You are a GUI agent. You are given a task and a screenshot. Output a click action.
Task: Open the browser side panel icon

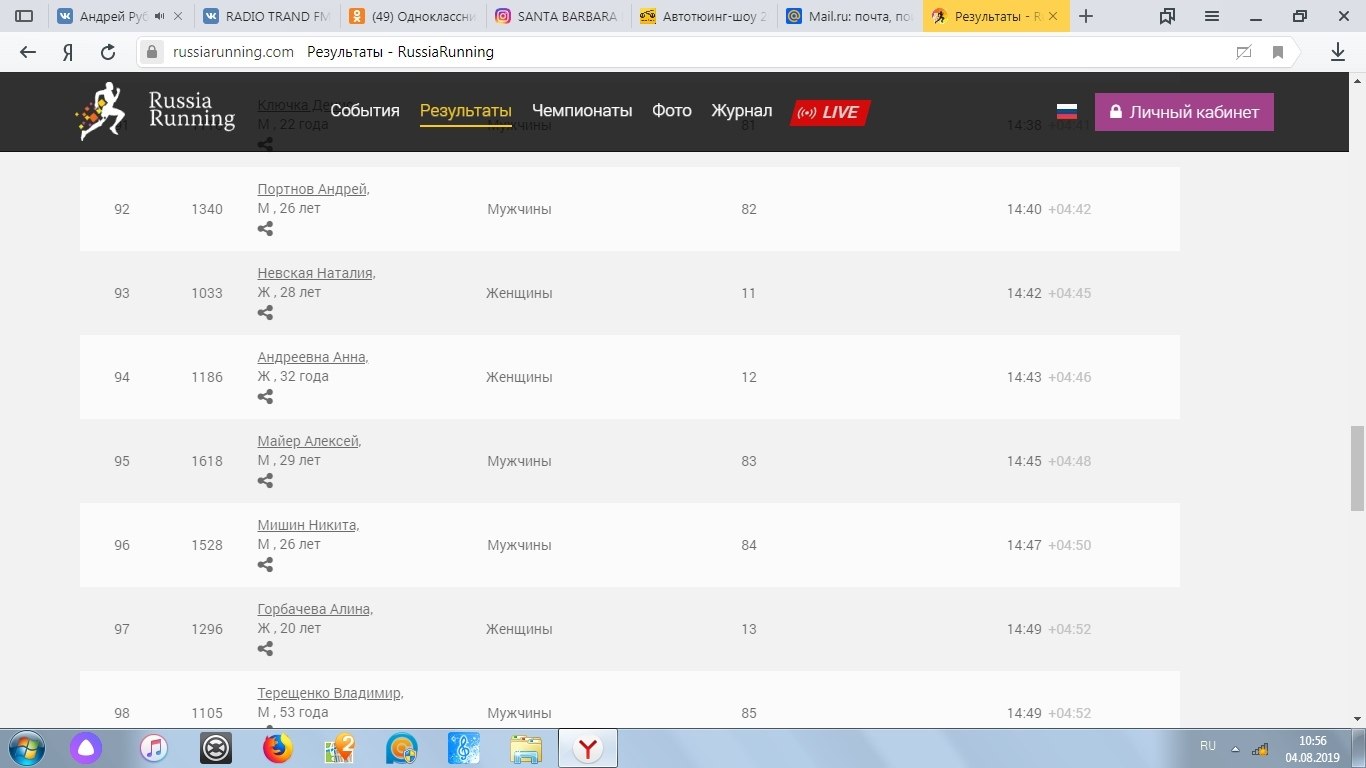tap(24, 16)
